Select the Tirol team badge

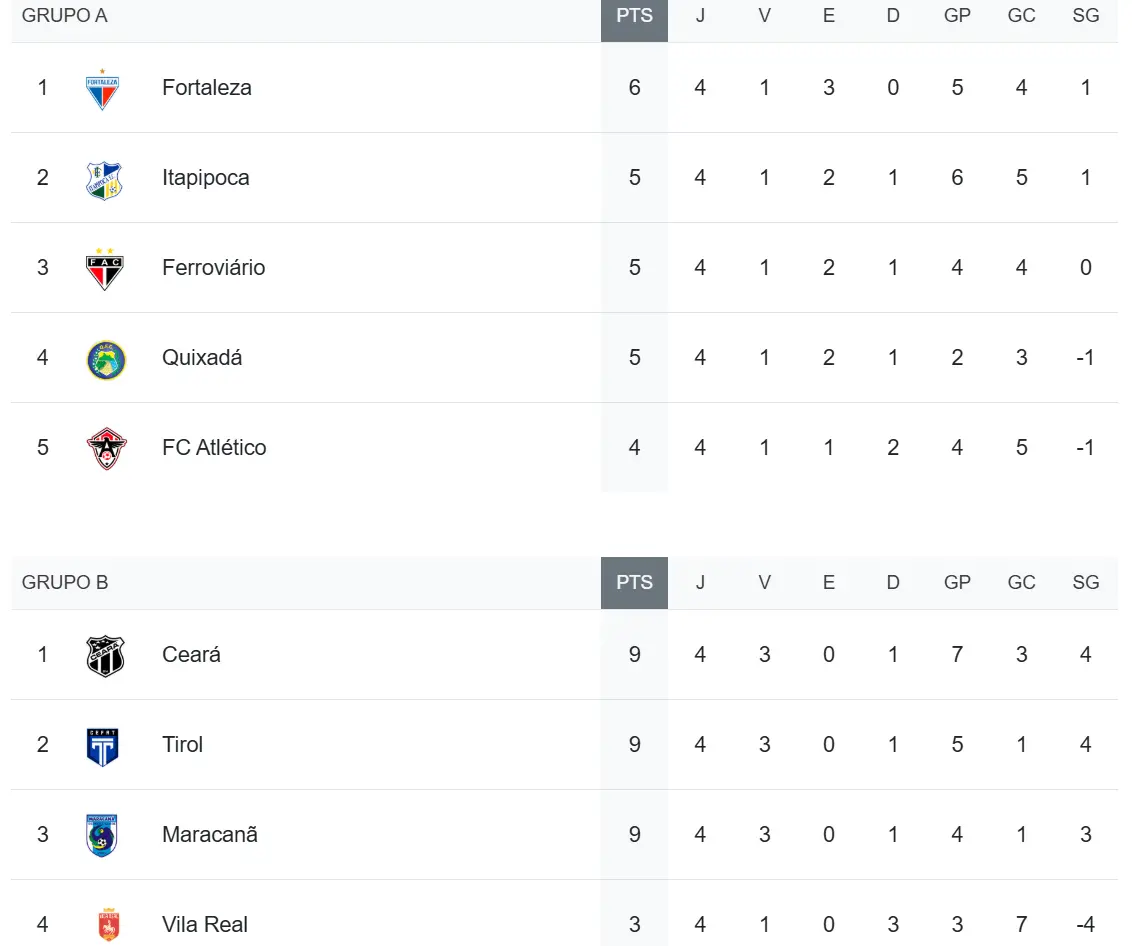tap(103, 746)
